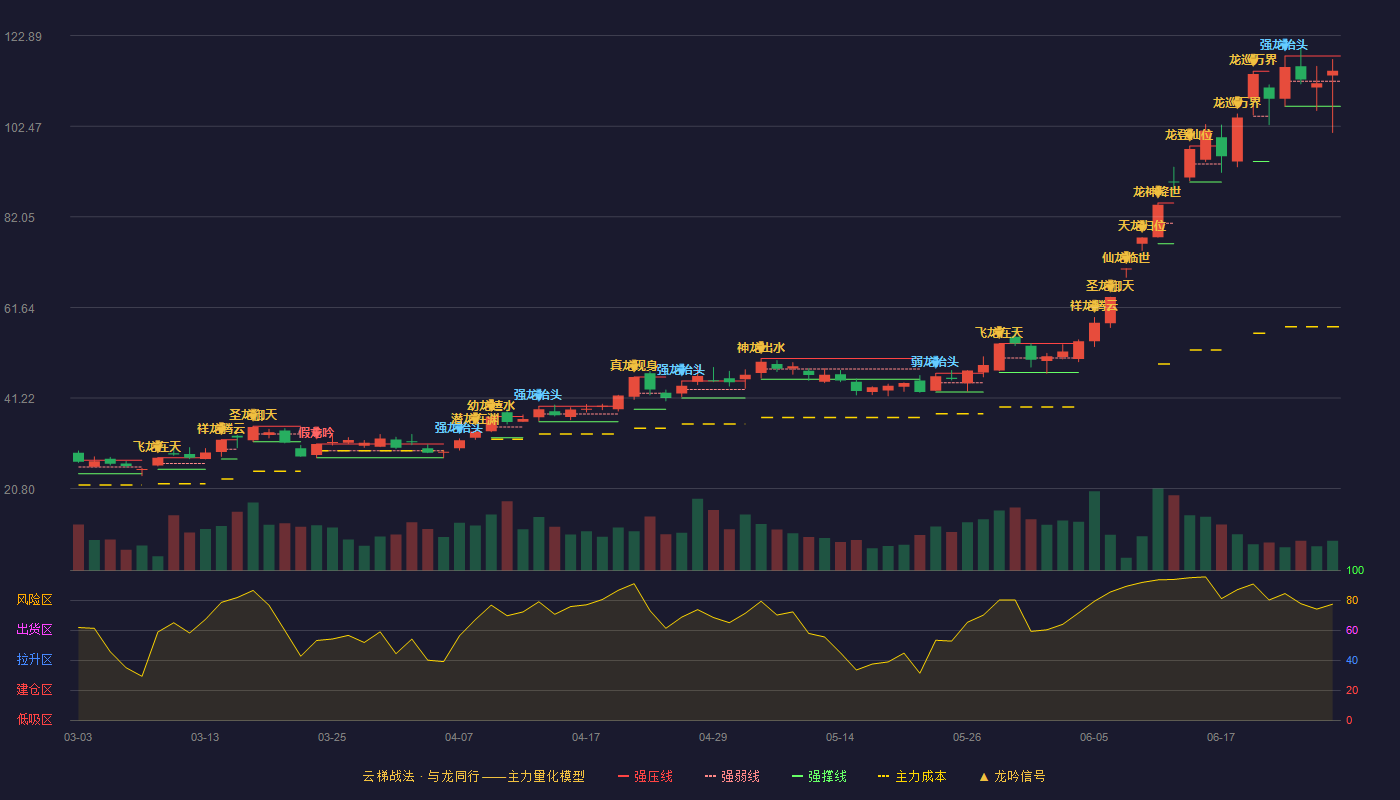The image size is (1400, 800).
Task: Click the 102.47 price axis label
Action: pyautogui.click(x=23, y=128)
